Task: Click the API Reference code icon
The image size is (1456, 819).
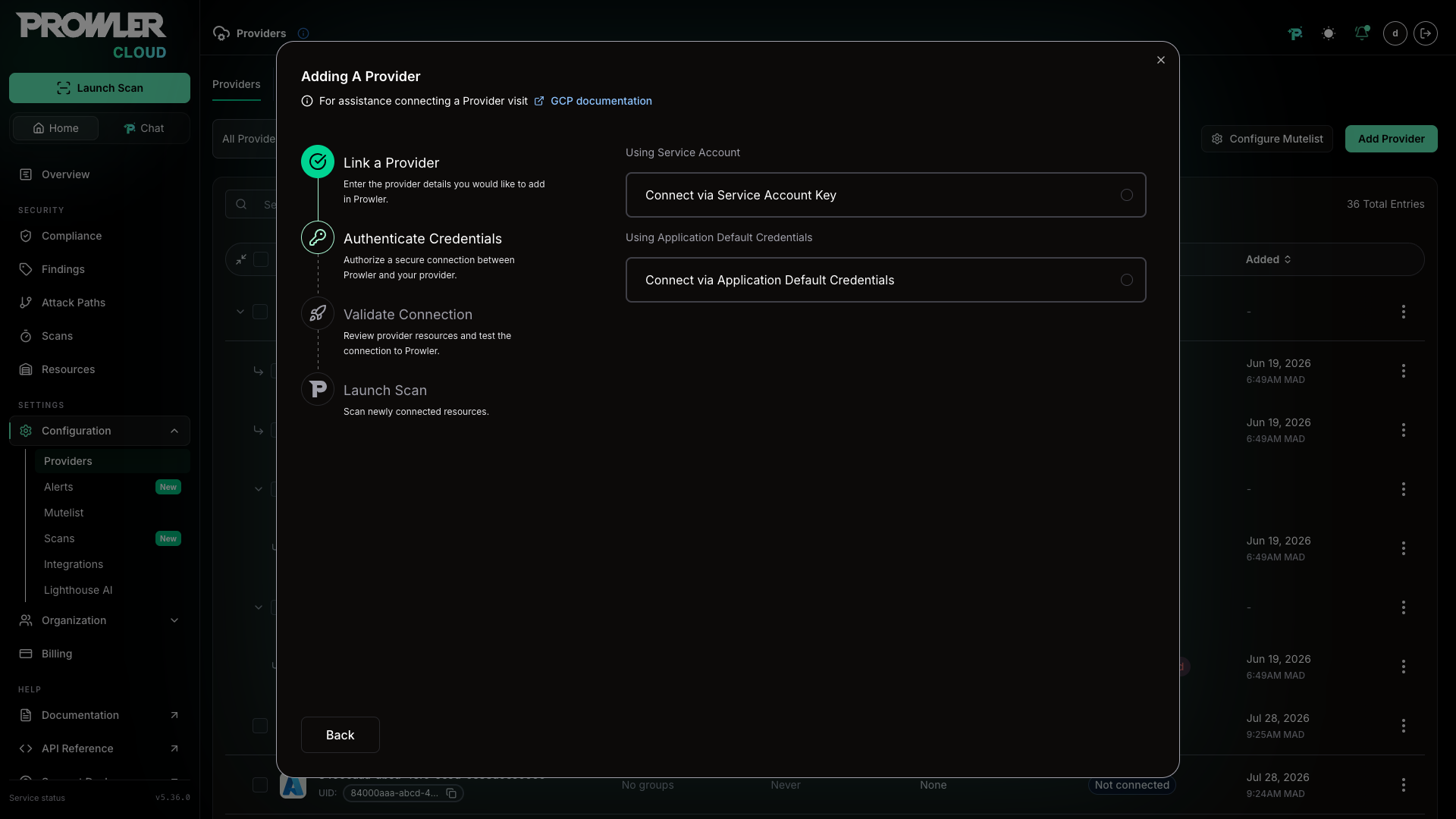Action: (26, 748)
